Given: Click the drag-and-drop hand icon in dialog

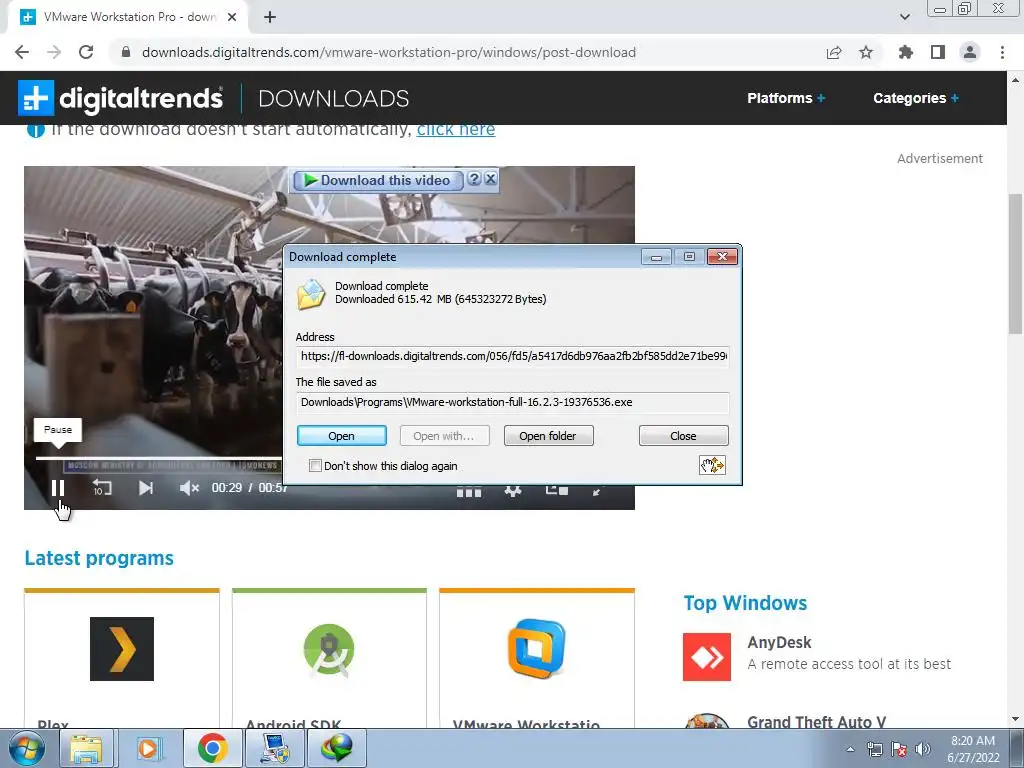Looking at the screenshot, I should [x=712, y=465].
